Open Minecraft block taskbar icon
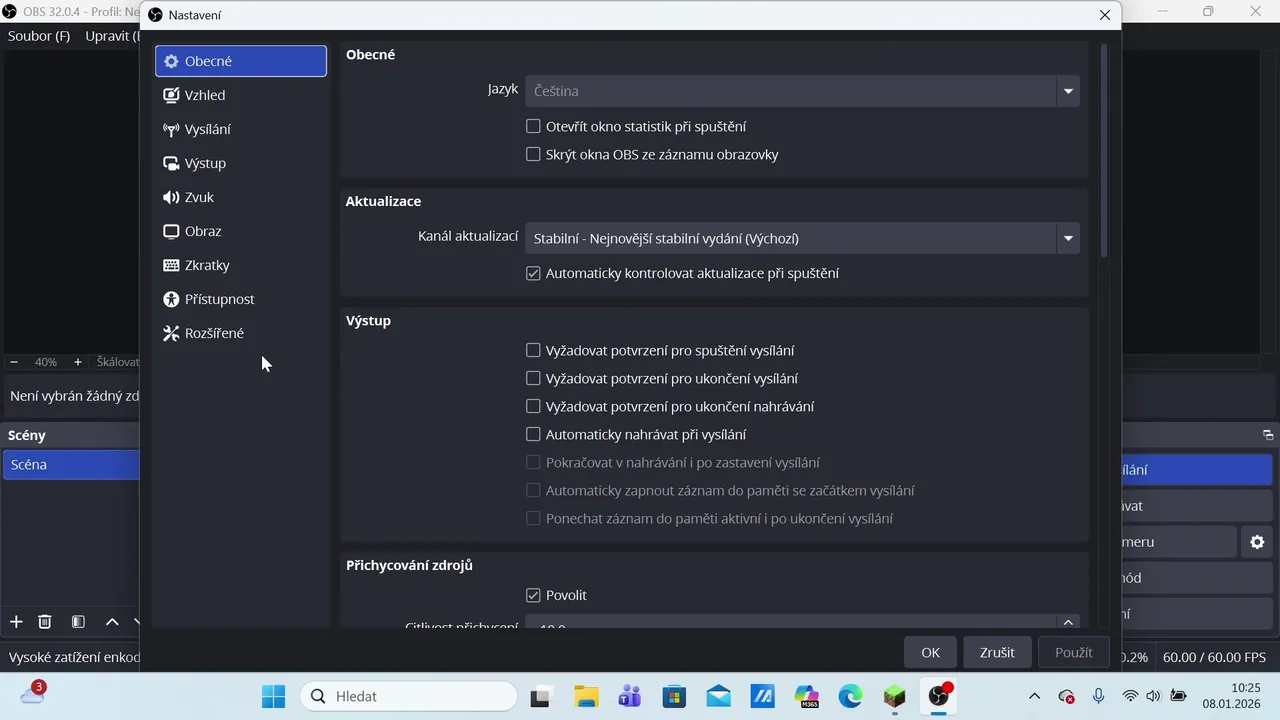Viewport: 1280px width, 720px height. pyautogui.click(x=894, y=696)
